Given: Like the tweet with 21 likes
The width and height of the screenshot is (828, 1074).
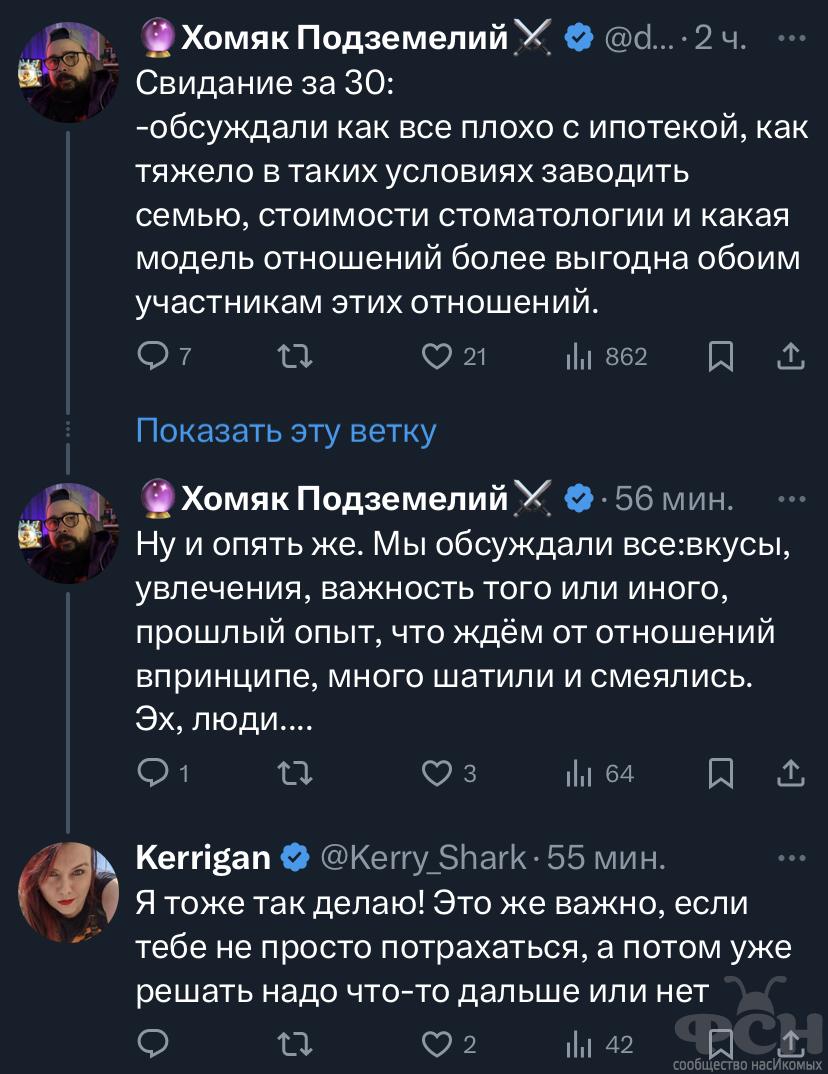Looking at the screenshot, I should click(437, 357).
